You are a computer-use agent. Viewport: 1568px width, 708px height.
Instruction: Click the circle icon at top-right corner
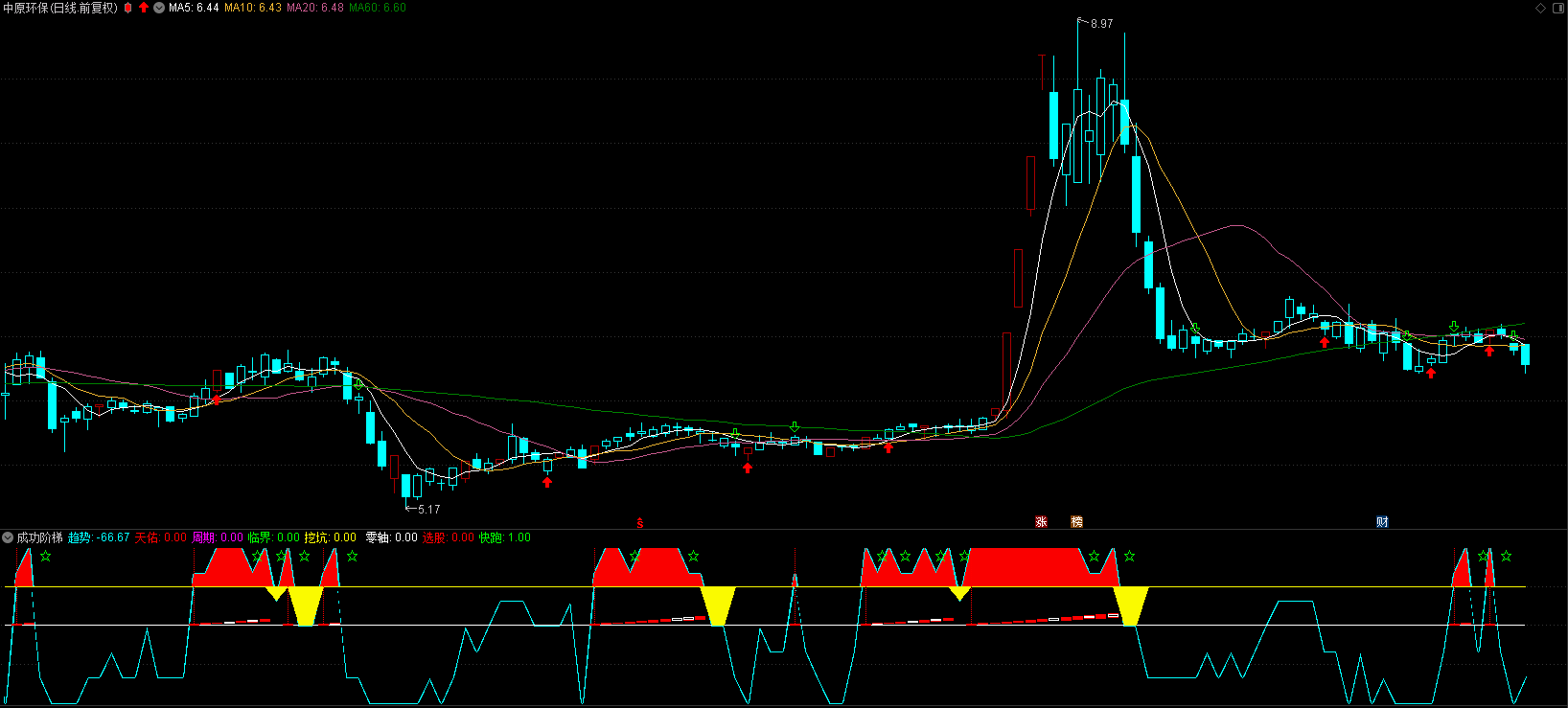[x=1557, y=8]
